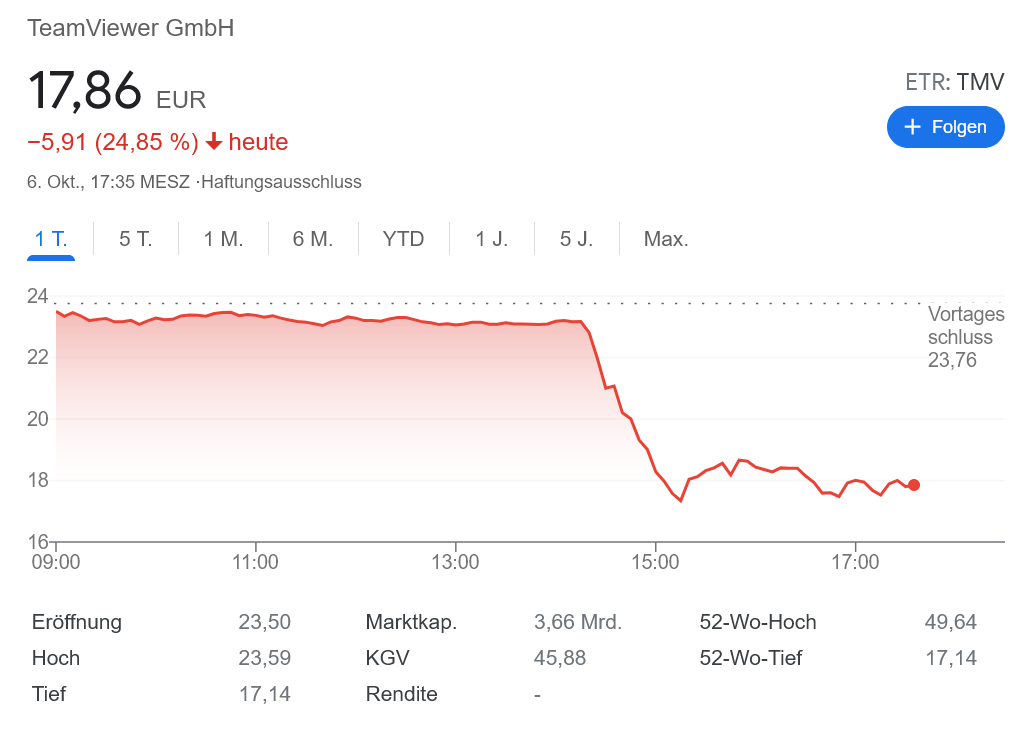Click the chart line at the 15:00 low

point(680,499)
